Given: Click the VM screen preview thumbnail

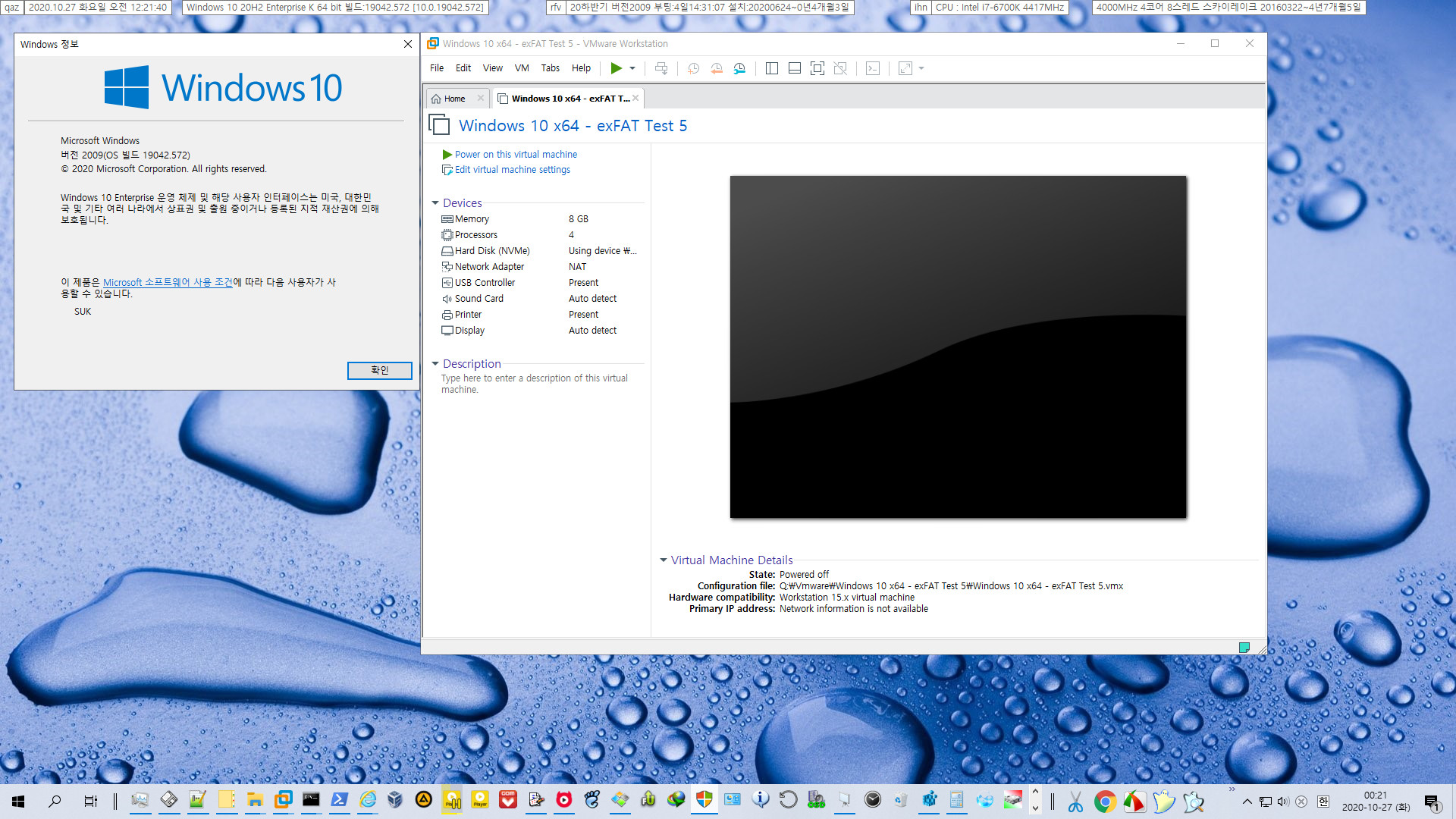Looking at the screenshot, I should pyautogui.click(x=958, y=347).
